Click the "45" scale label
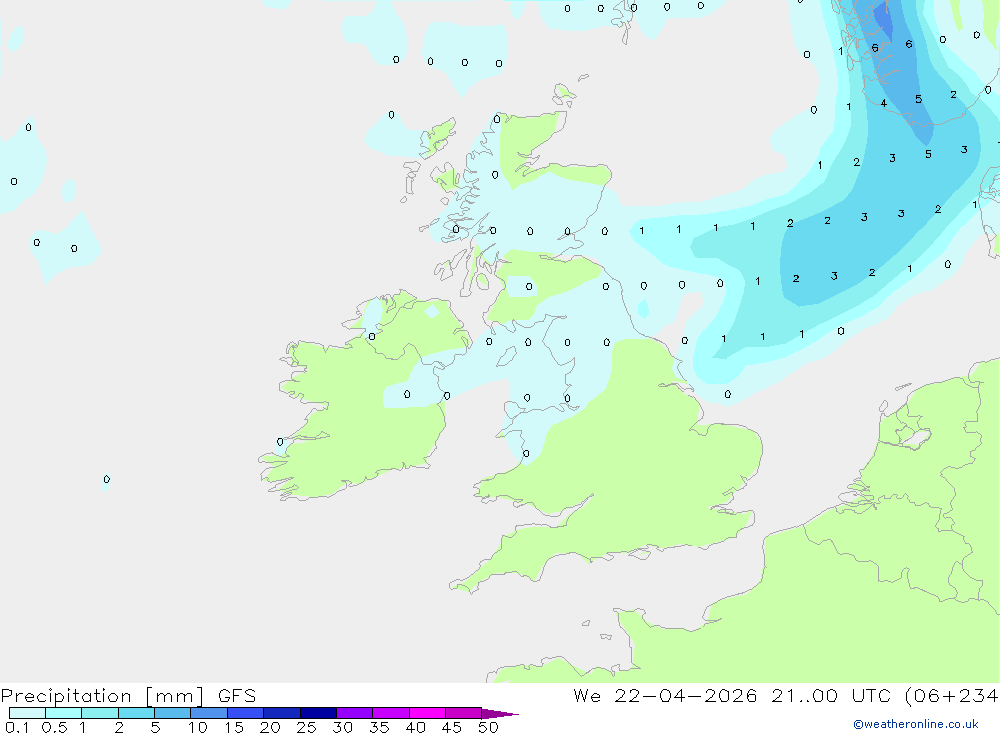The width and height of the screenshot is (1000, 733). [x=452, y=727]
